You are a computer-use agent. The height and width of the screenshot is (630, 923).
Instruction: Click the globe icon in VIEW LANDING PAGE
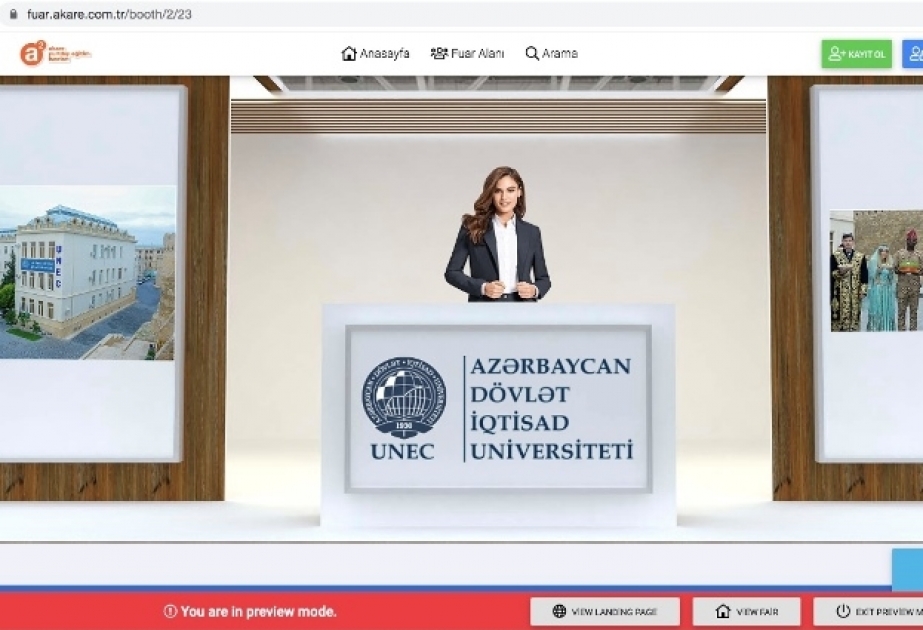tap(559, 612)
